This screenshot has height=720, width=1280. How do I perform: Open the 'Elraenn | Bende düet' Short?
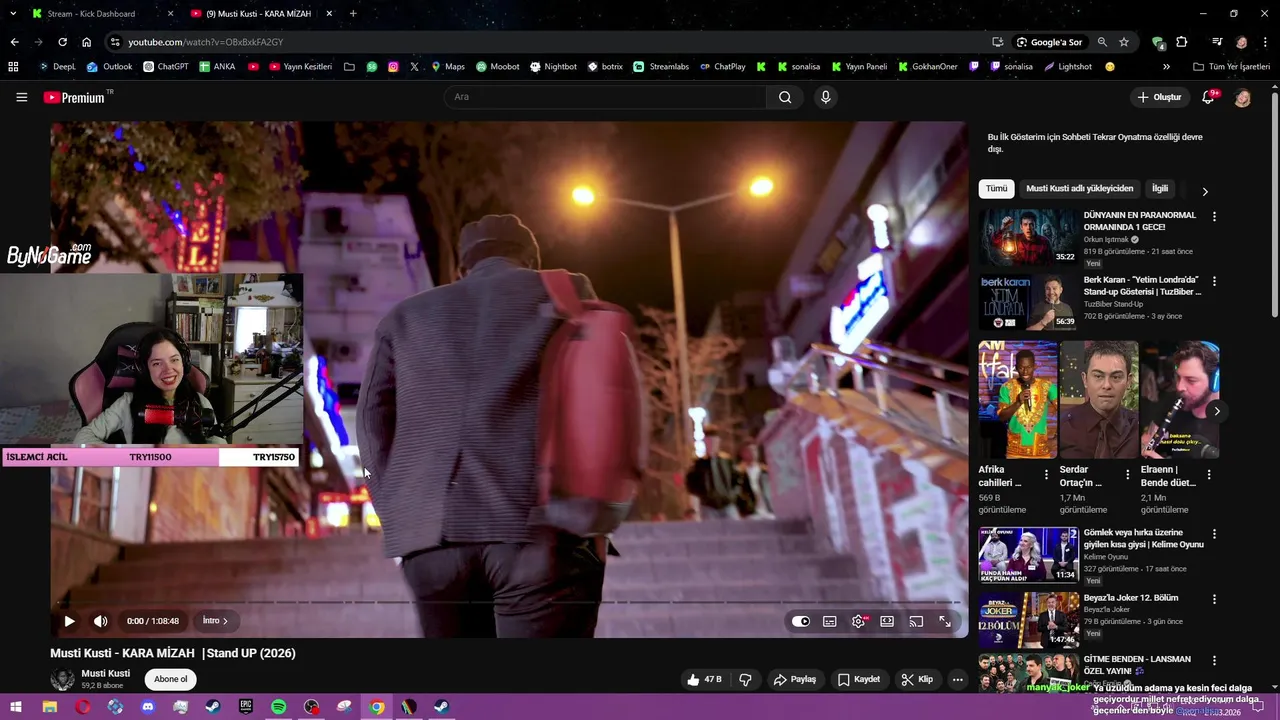click(x=1180, y=400)
